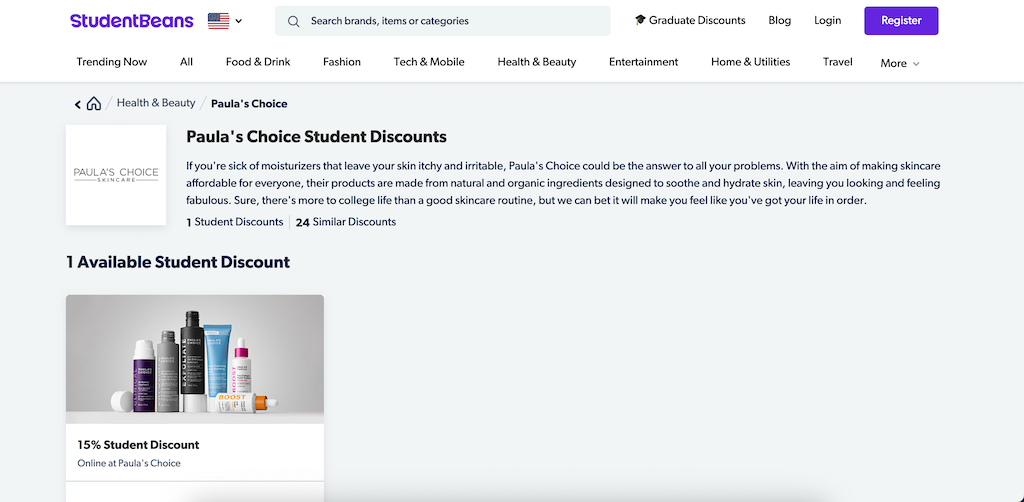Viewport: 1024px width, 502px height.
Task: Click the search magnifier icon
Action: 294,21
